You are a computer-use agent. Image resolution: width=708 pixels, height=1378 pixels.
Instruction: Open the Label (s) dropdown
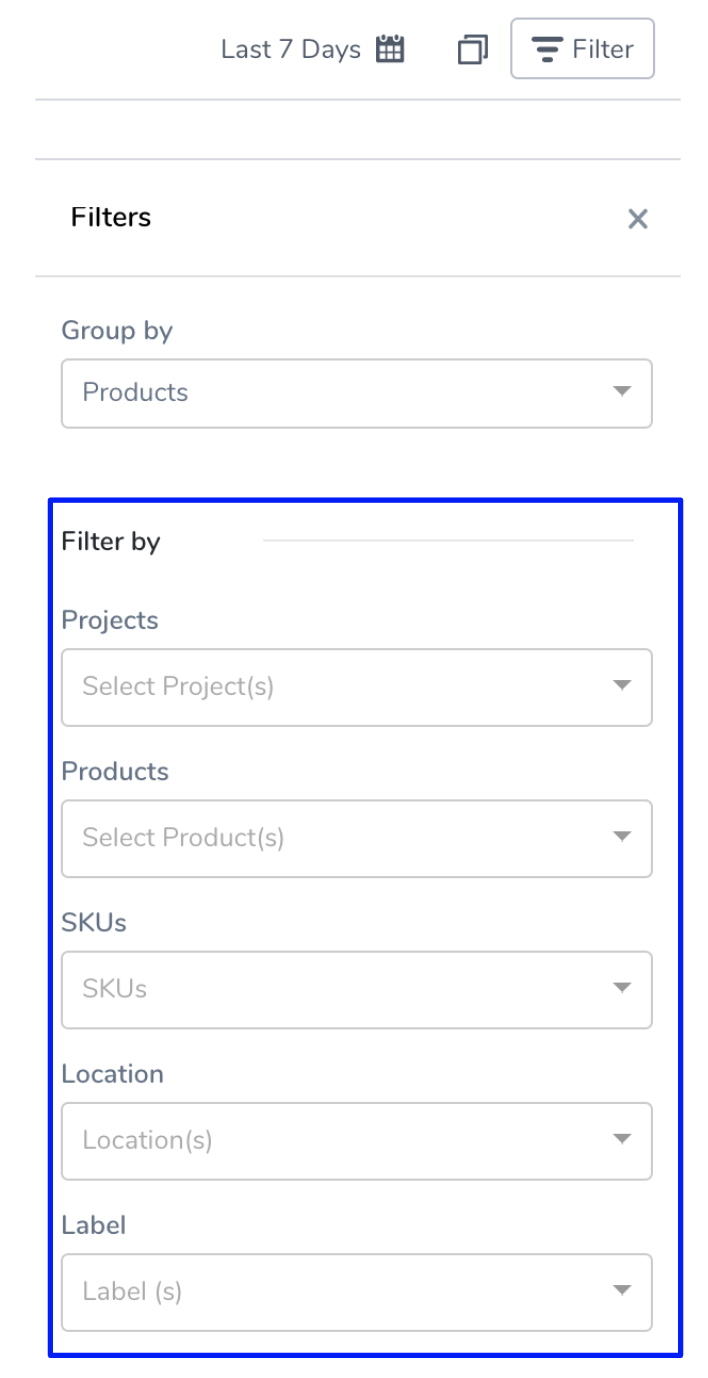357,1292
